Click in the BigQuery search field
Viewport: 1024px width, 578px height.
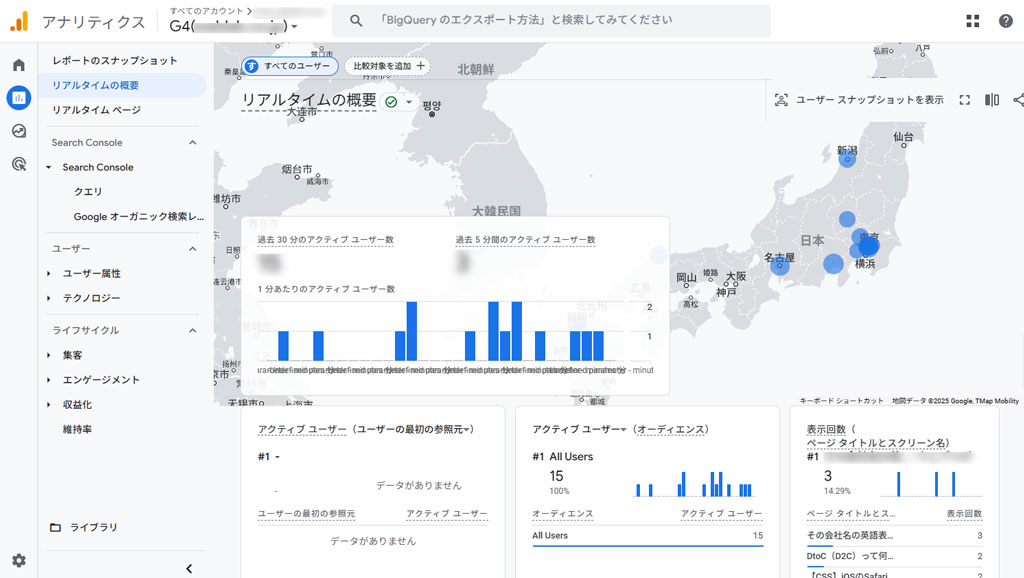(x=551, y=20)
